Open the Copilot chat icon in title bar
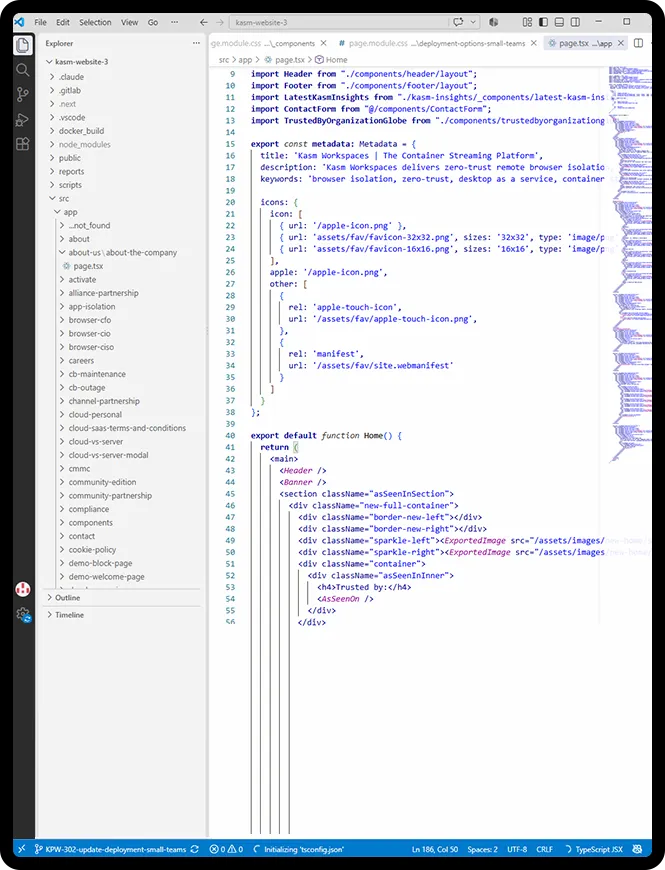Screen dimensions: 665x870 [x=458, y=22]
